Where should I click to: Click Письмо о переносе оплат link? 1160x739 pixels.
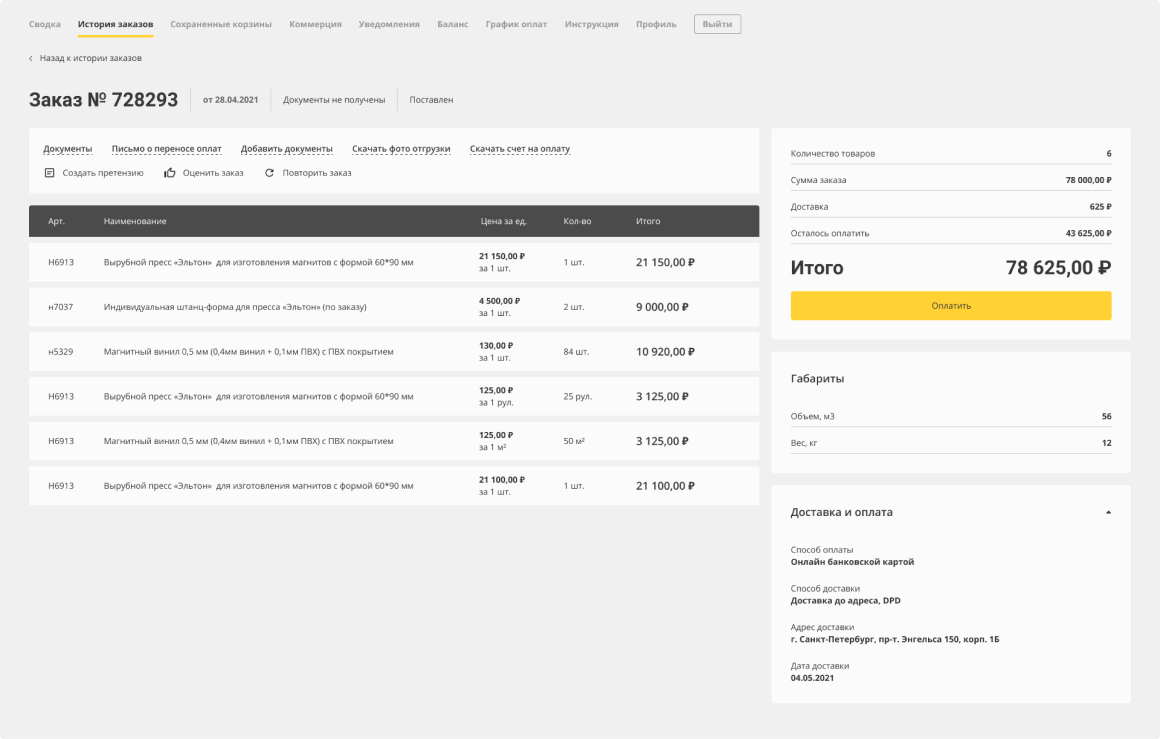click(166, 149)
